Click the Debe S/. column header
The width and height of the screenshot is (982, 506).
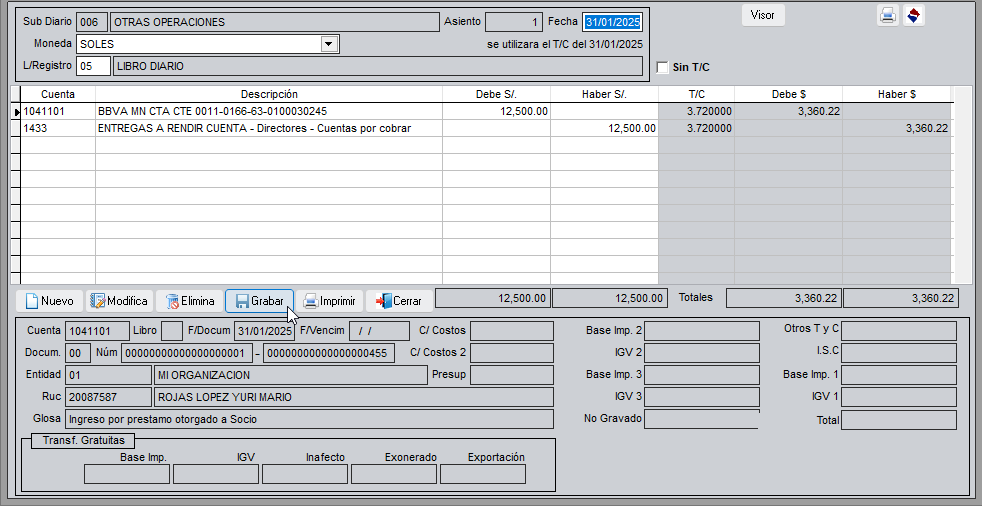496,95
